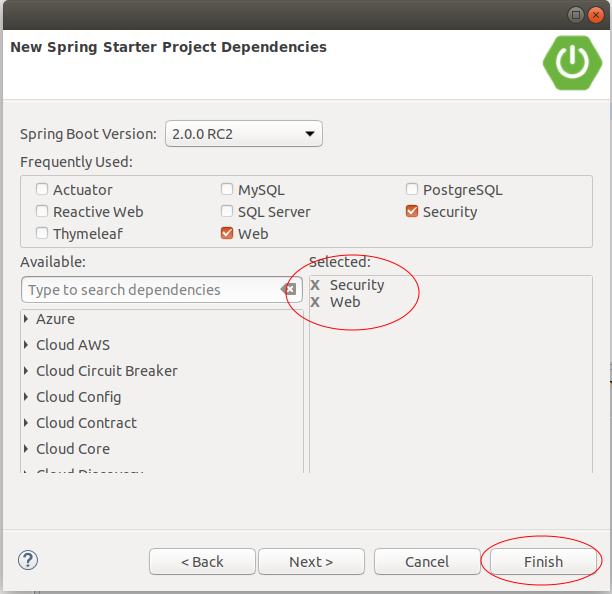Click the help question mark icon
The width and height of the screenshot is (612, 594).
28,561
